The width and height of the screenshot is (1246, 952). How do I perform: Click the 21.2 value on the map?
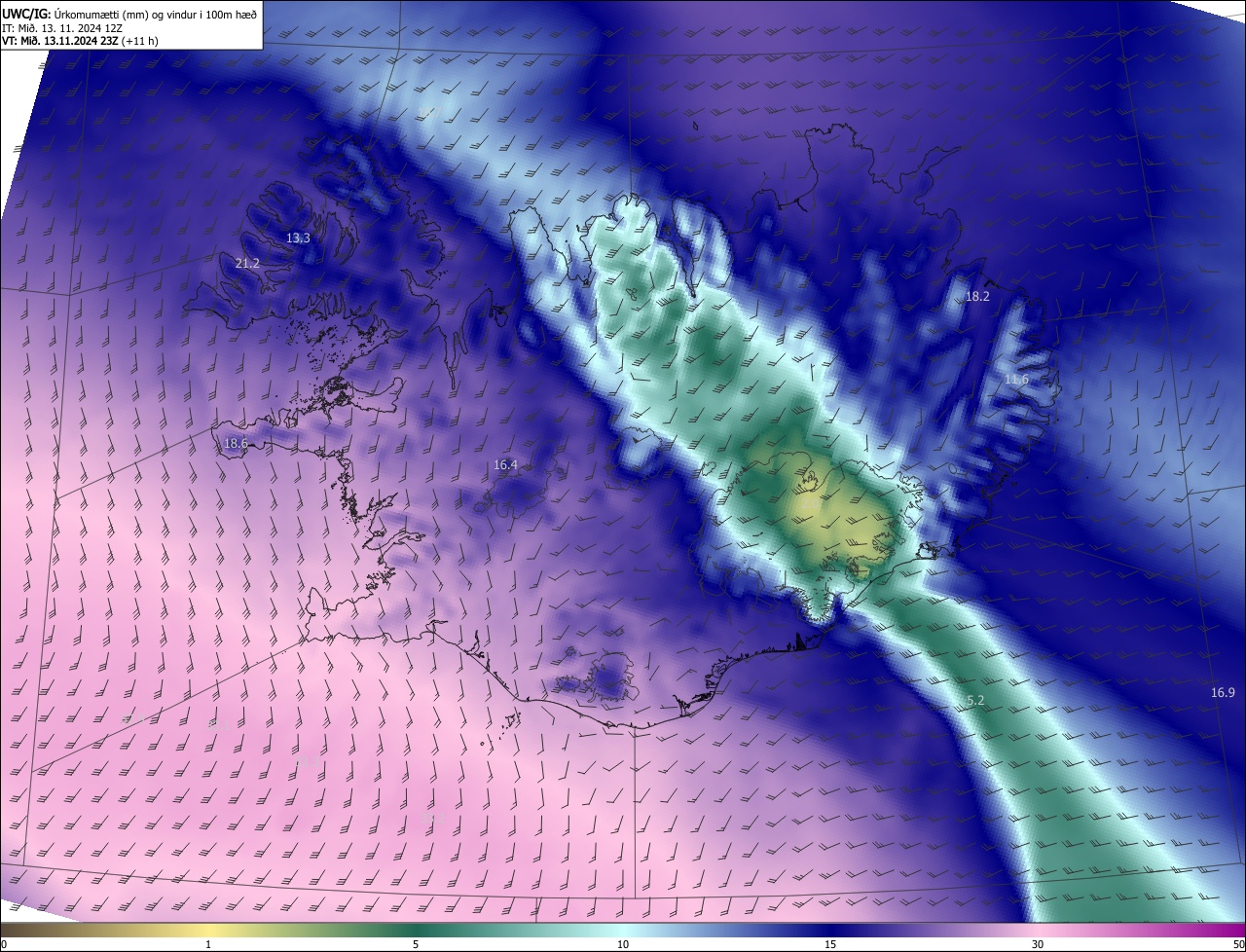[247, 264]
